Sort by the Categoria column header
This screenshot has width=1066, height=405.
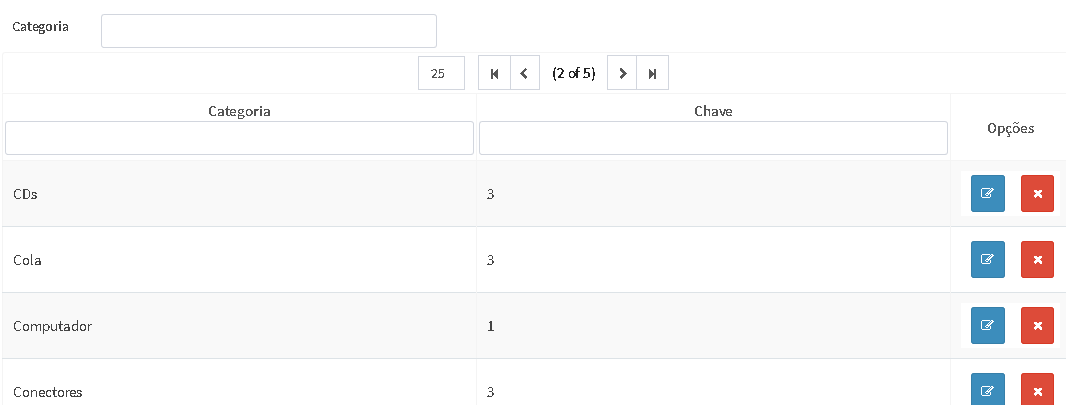[x=239, y=111]
